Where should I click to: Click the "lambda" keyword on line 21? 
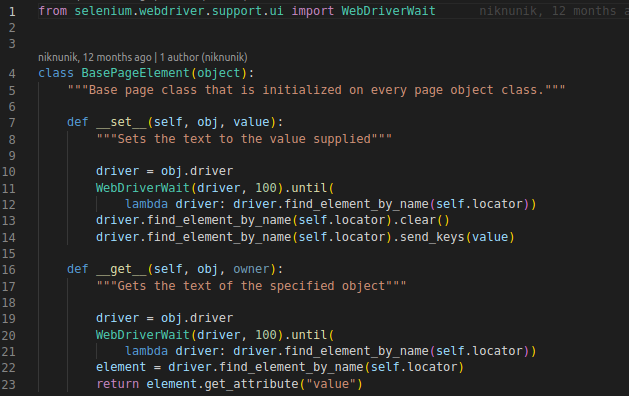point(146,351)
